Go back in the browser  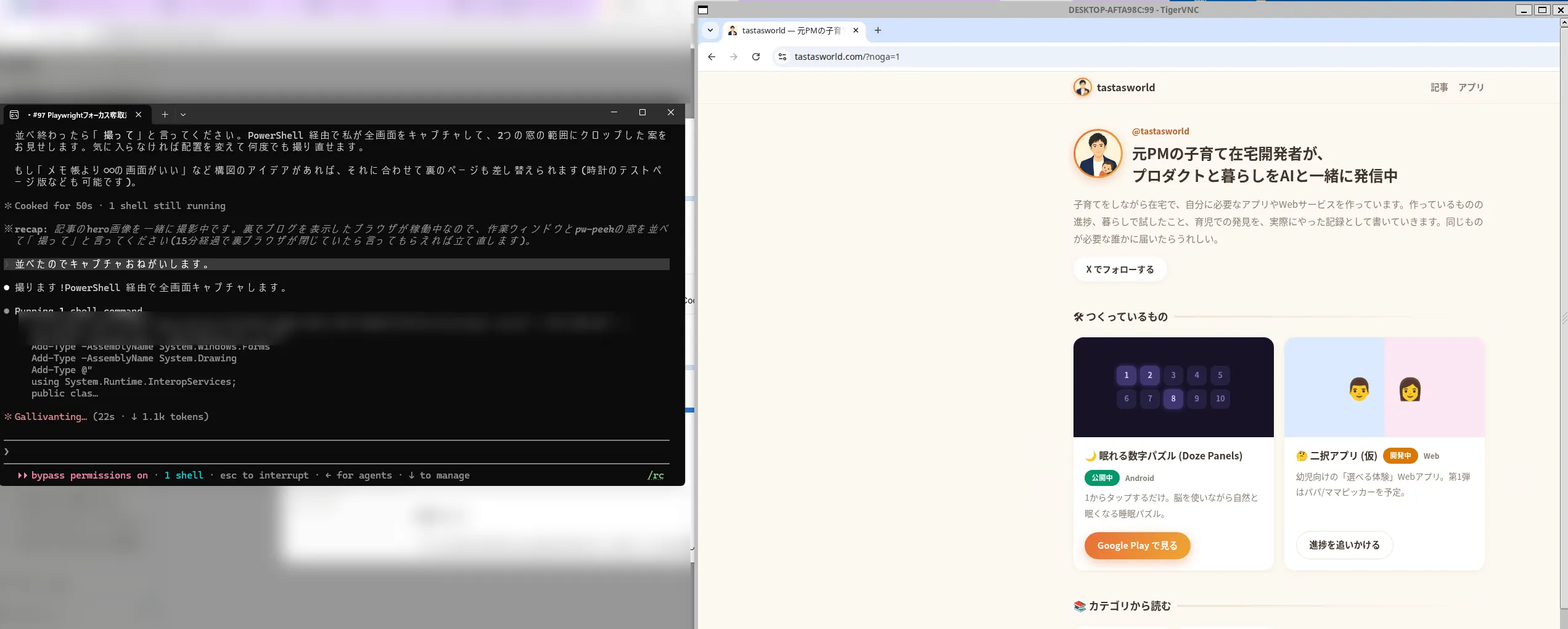tap(712, 57)
